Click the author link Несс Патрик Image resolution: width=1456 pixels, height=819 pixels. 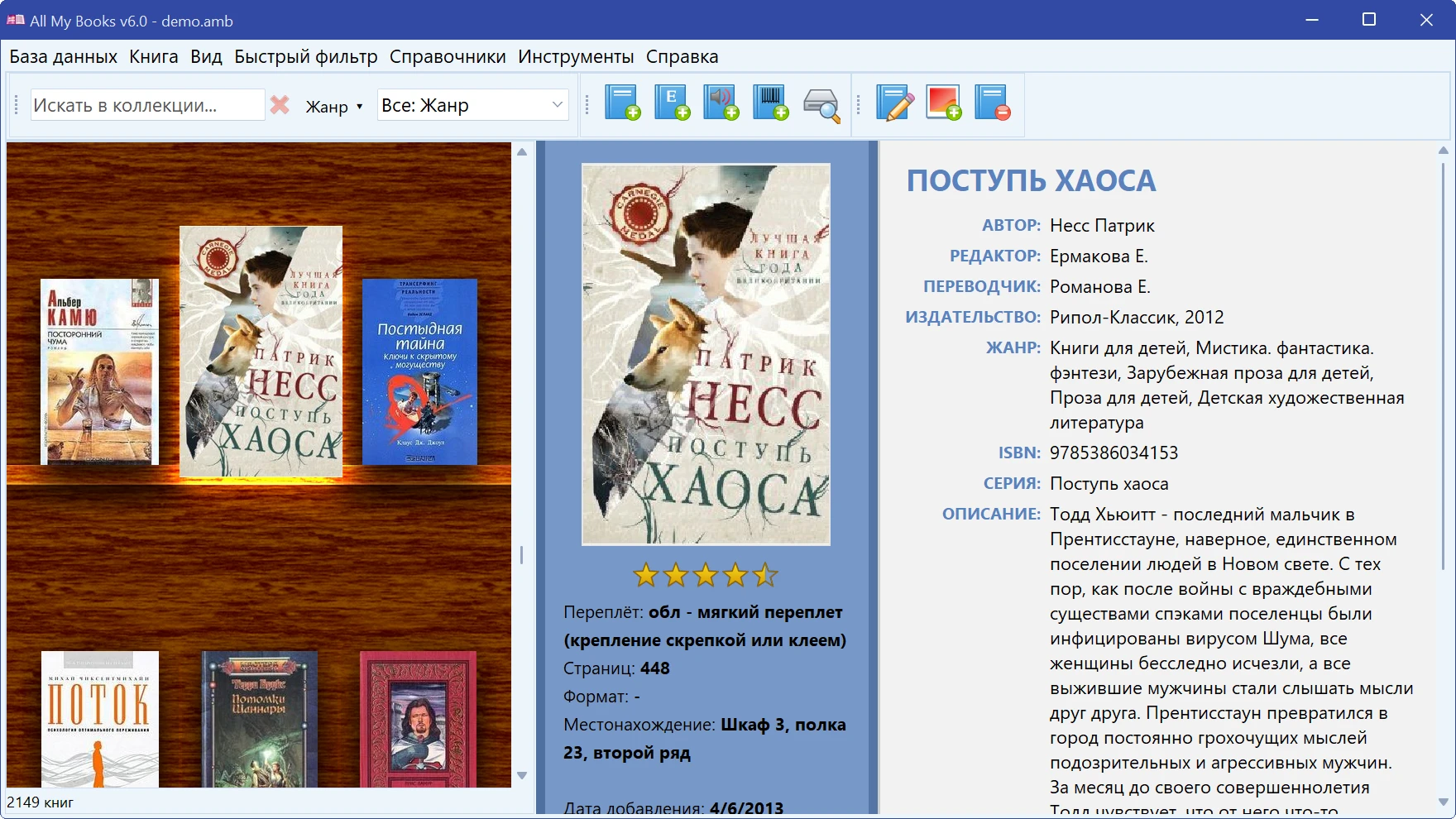pyautogui.click(x=1102, y=226)
